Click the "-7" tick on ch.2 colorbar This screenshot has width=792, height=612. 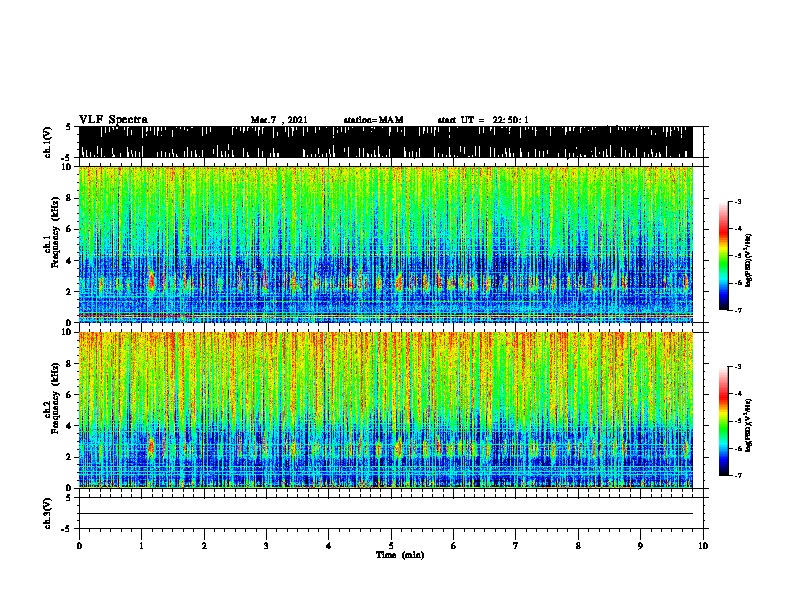click(737, 475)
